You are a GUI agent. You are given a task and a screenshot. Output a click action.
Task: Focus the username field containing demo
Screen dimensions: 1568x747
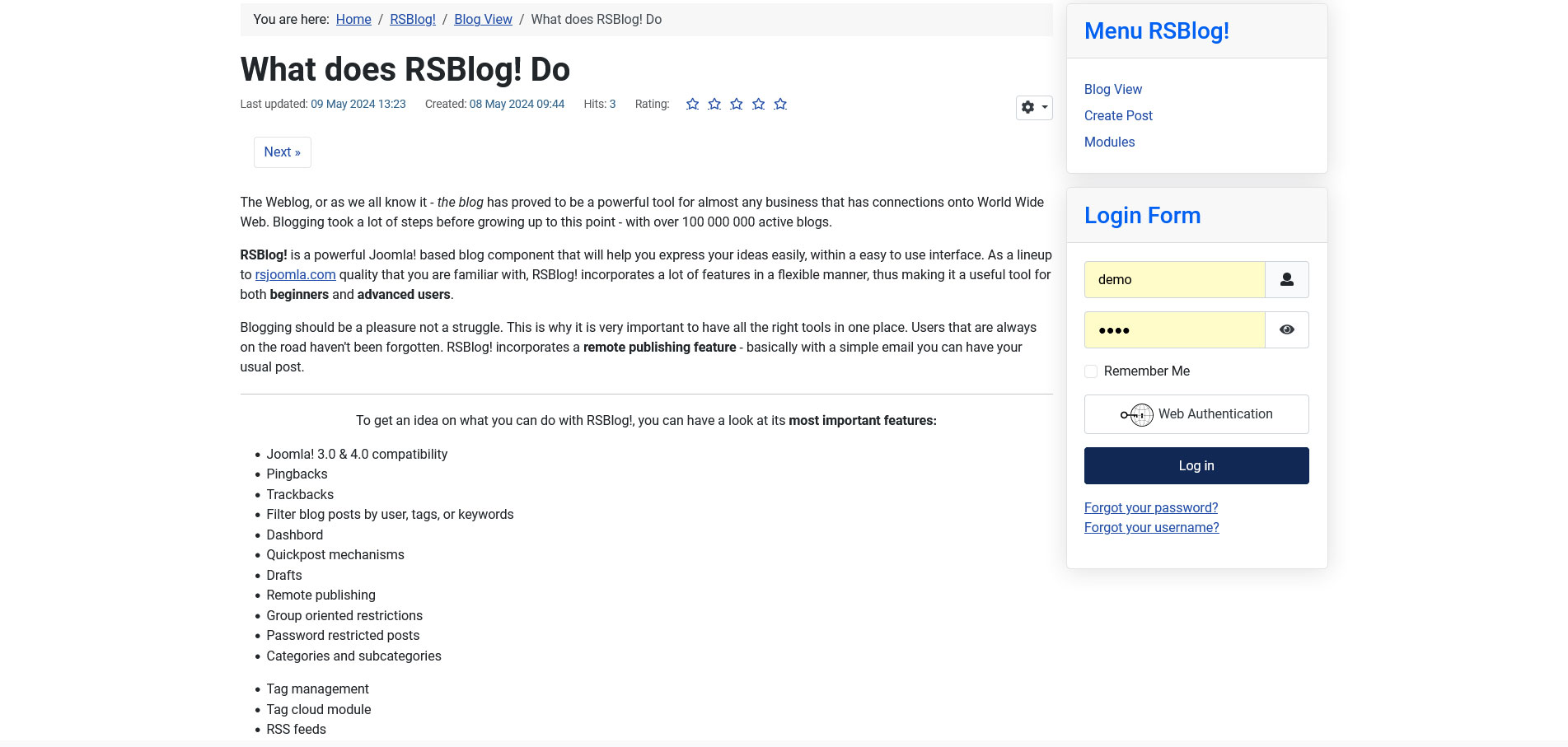[x=1175, y=280]
